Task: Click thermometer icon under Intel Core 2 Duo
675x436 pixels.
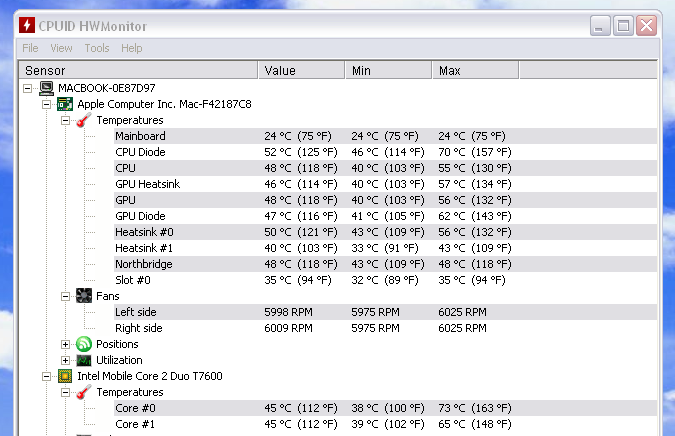Action: pyautogui.click(x=84, y=392)
